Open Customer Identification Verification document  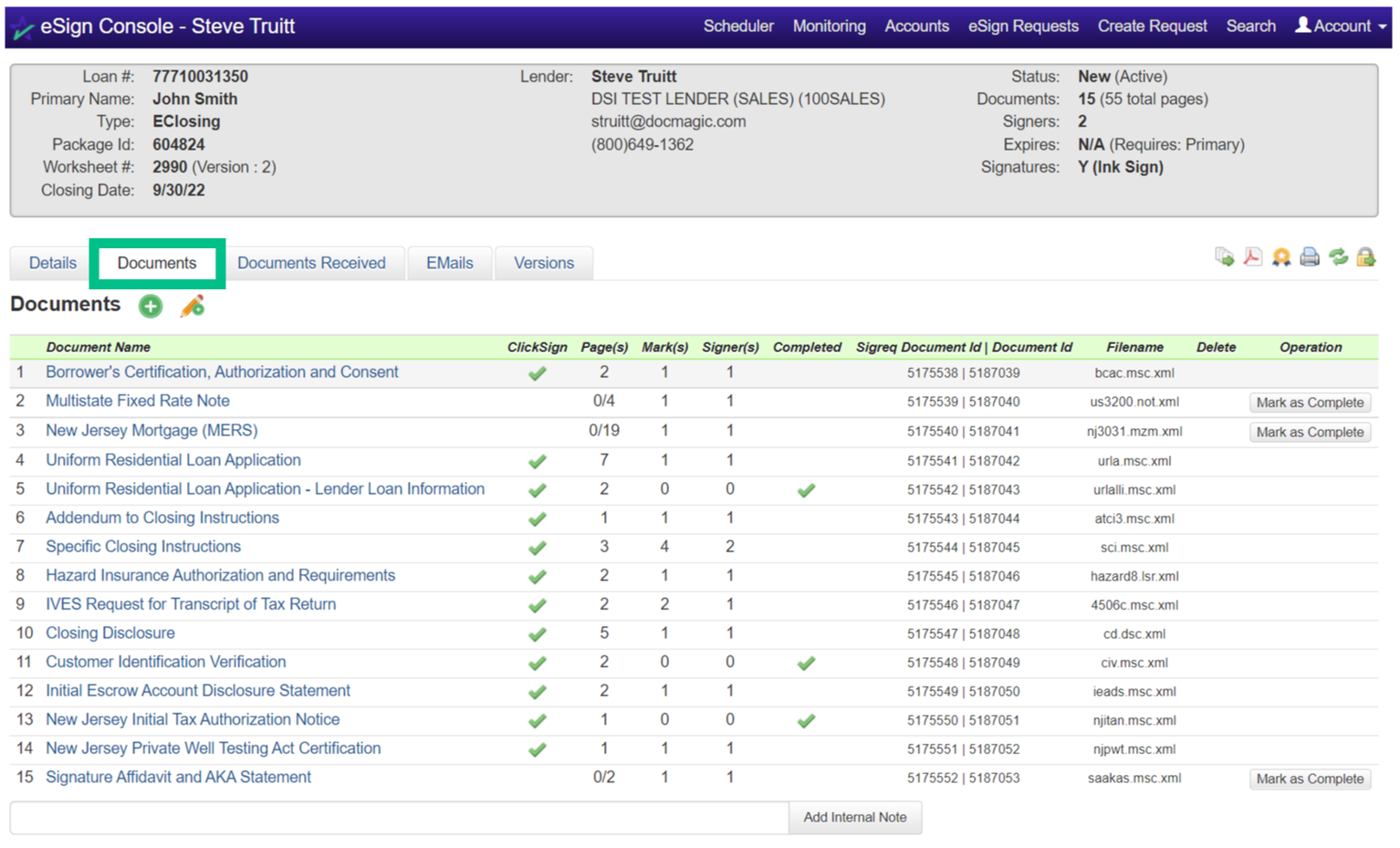[x=166, y=662]
